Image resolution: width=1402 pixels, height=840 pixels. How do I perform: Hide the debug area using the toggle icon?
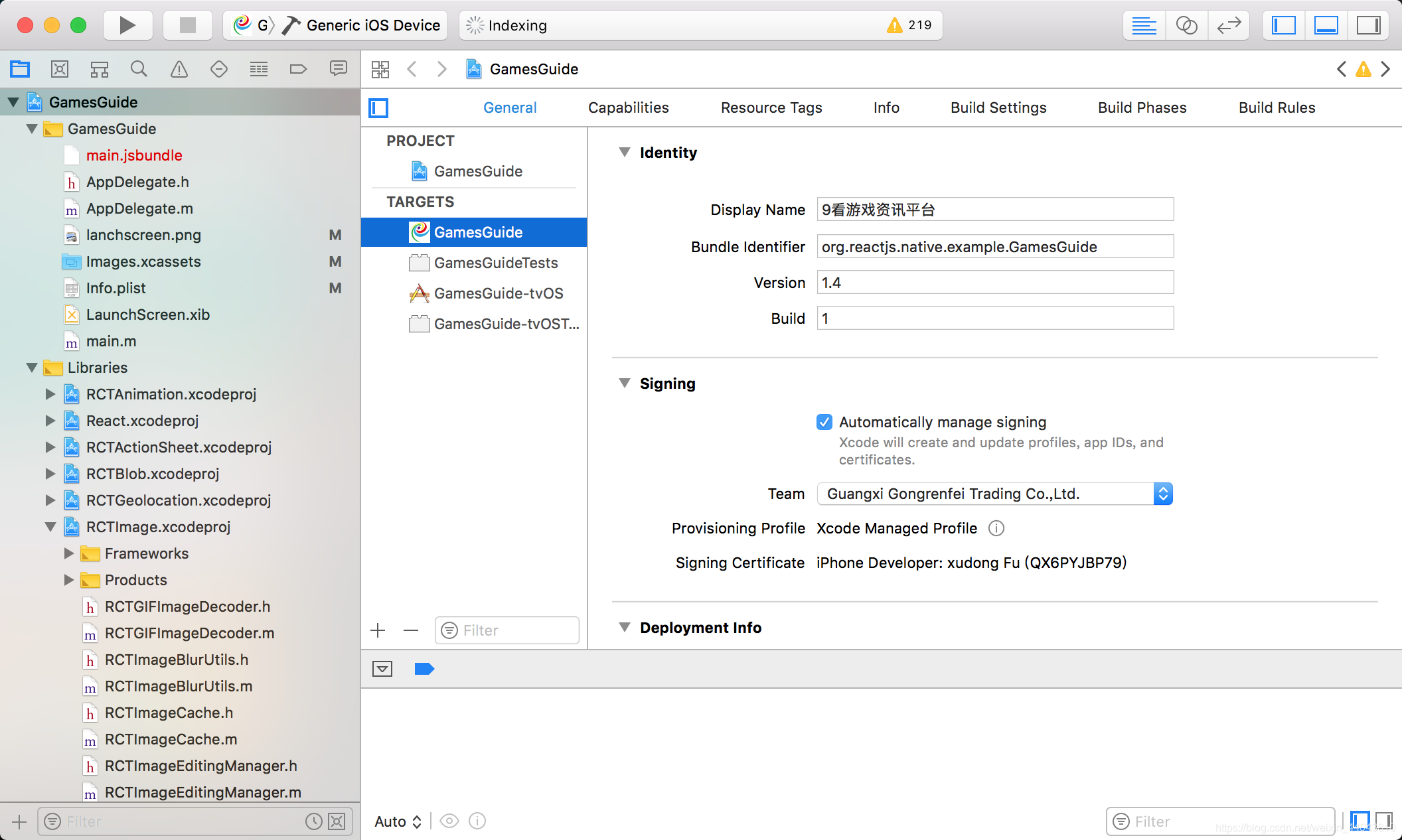point(382,669)
